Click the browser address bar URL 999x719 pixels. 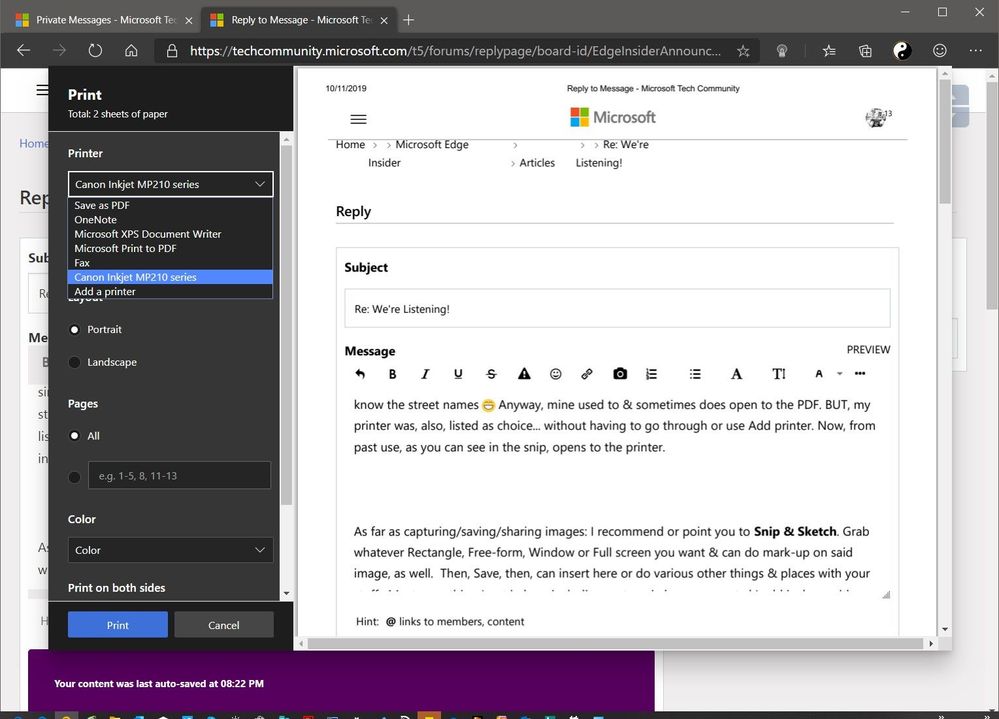pyautogui.click(x=455, y=51)
